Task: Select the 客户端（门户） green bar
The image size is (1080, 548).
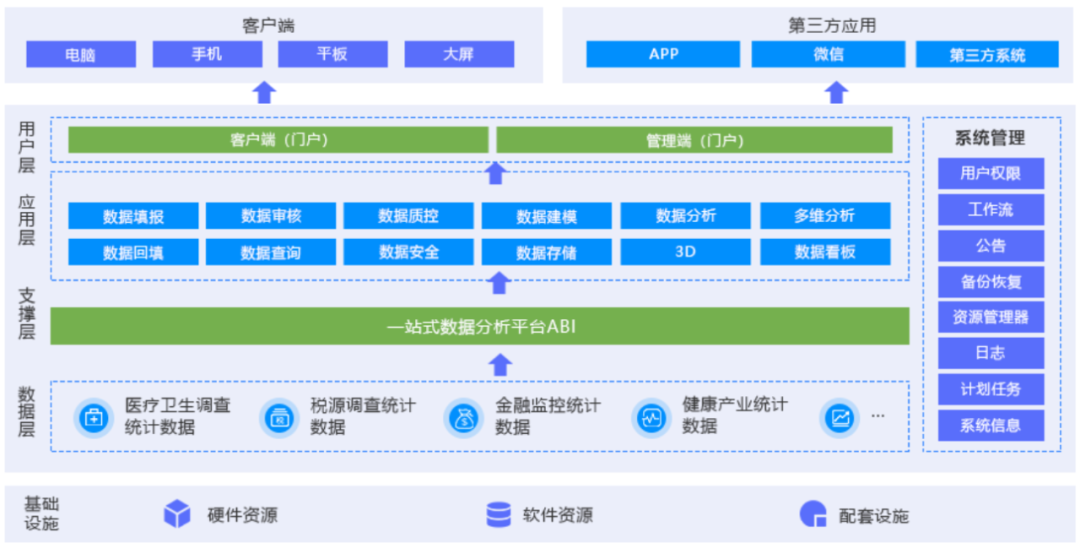Action: click(x=278, y=140)
